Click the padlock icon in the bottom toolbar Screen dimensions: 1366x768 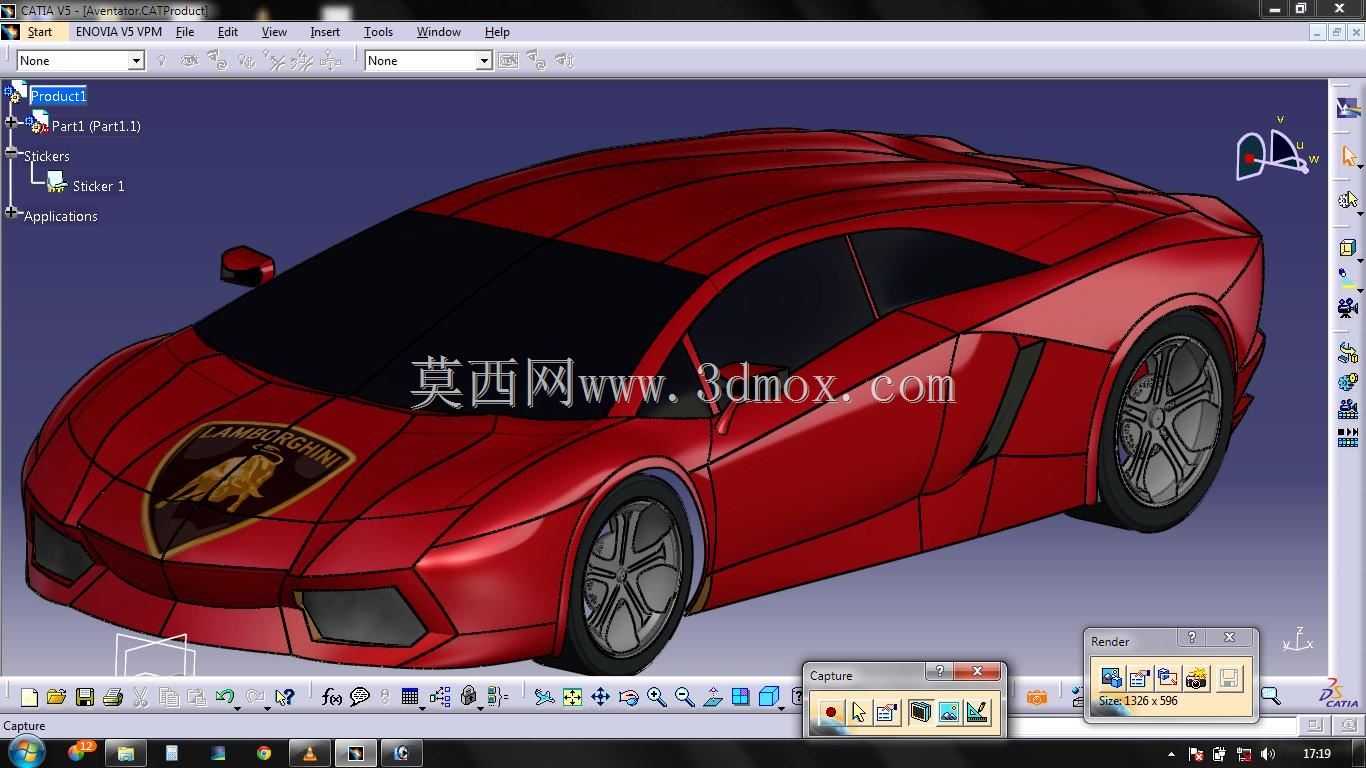(x=468, y=697)
